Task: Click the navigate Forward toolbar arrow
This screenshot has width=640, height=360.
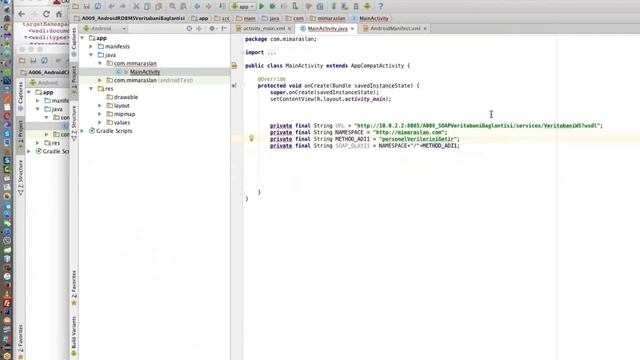Action: coord(209,6)
